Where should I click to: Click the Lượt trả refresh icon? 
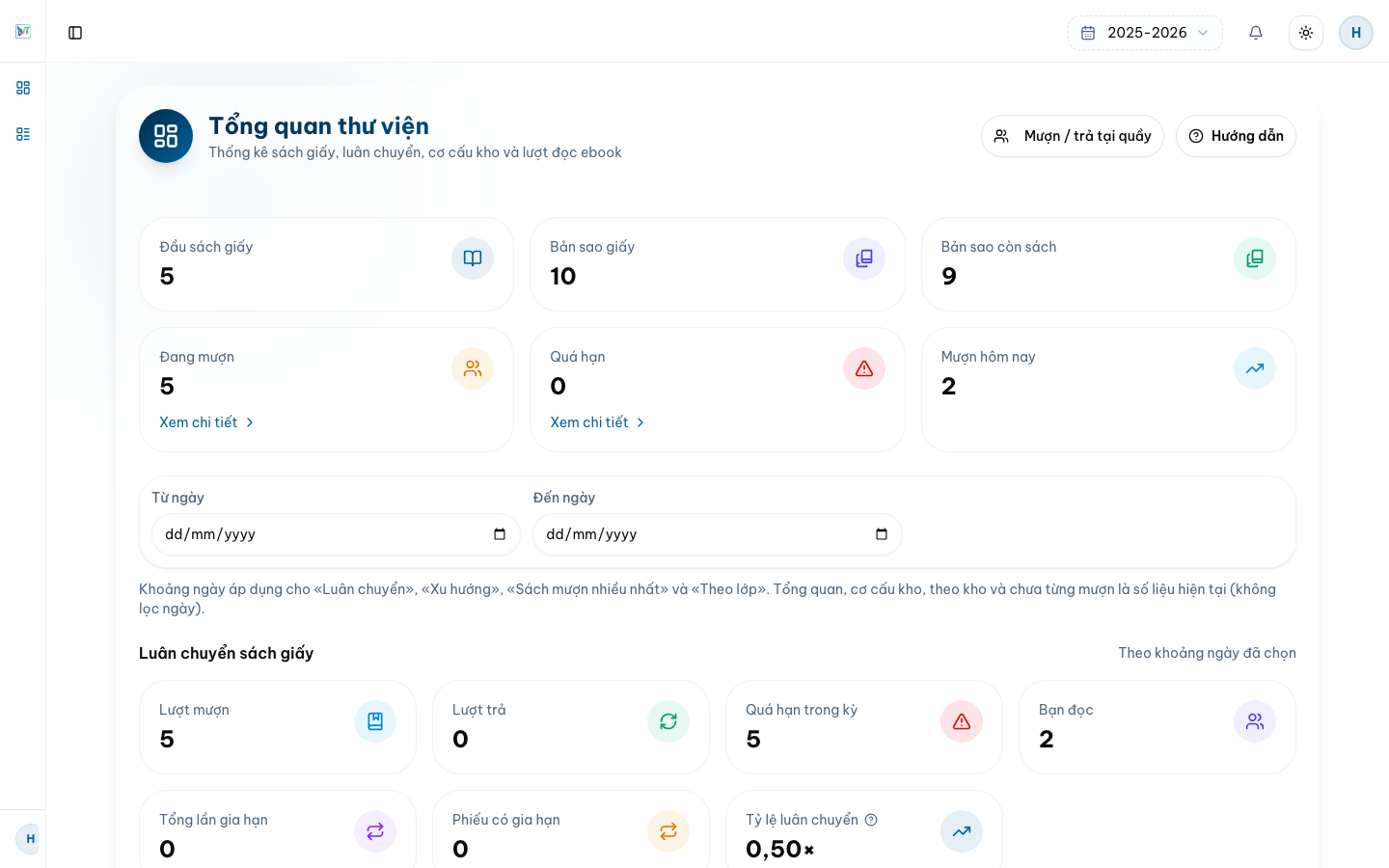tap(668, 721)
